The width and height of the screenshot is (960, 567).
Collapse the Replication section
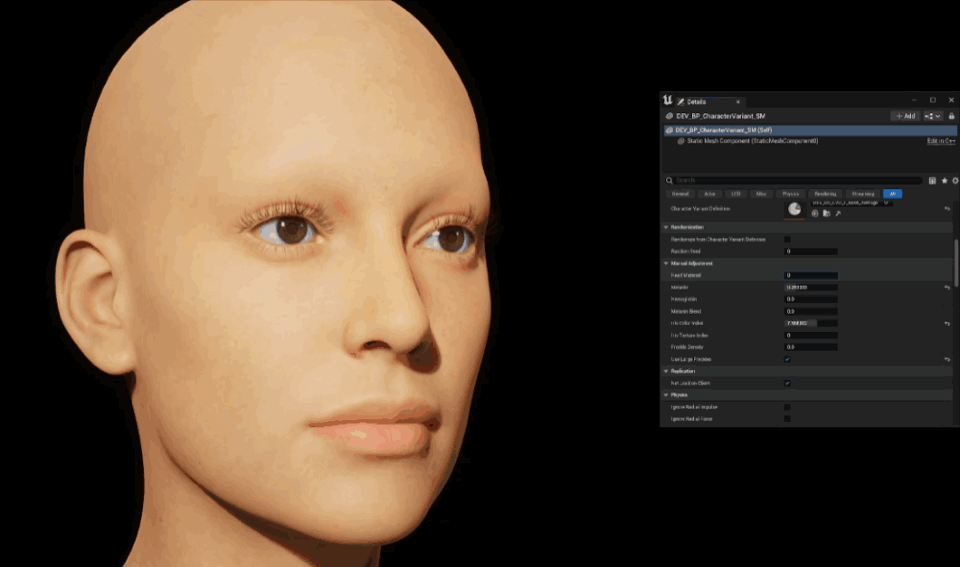click(x=666, y=371)
